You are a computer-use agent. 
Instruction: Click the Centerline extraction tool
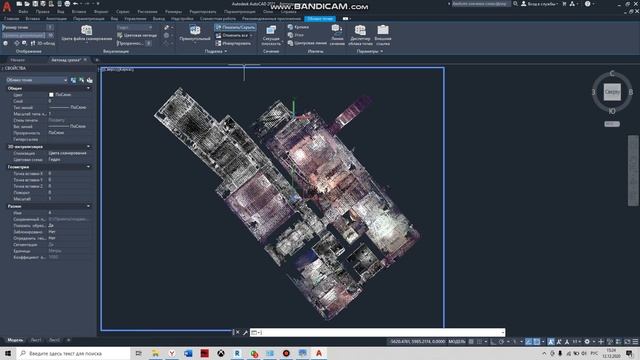pyautogui.click(x=307, y=43)
